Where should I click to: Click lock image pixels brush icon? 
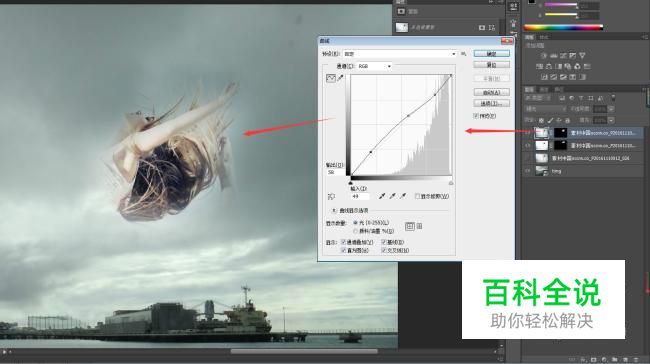coord(551,120)
